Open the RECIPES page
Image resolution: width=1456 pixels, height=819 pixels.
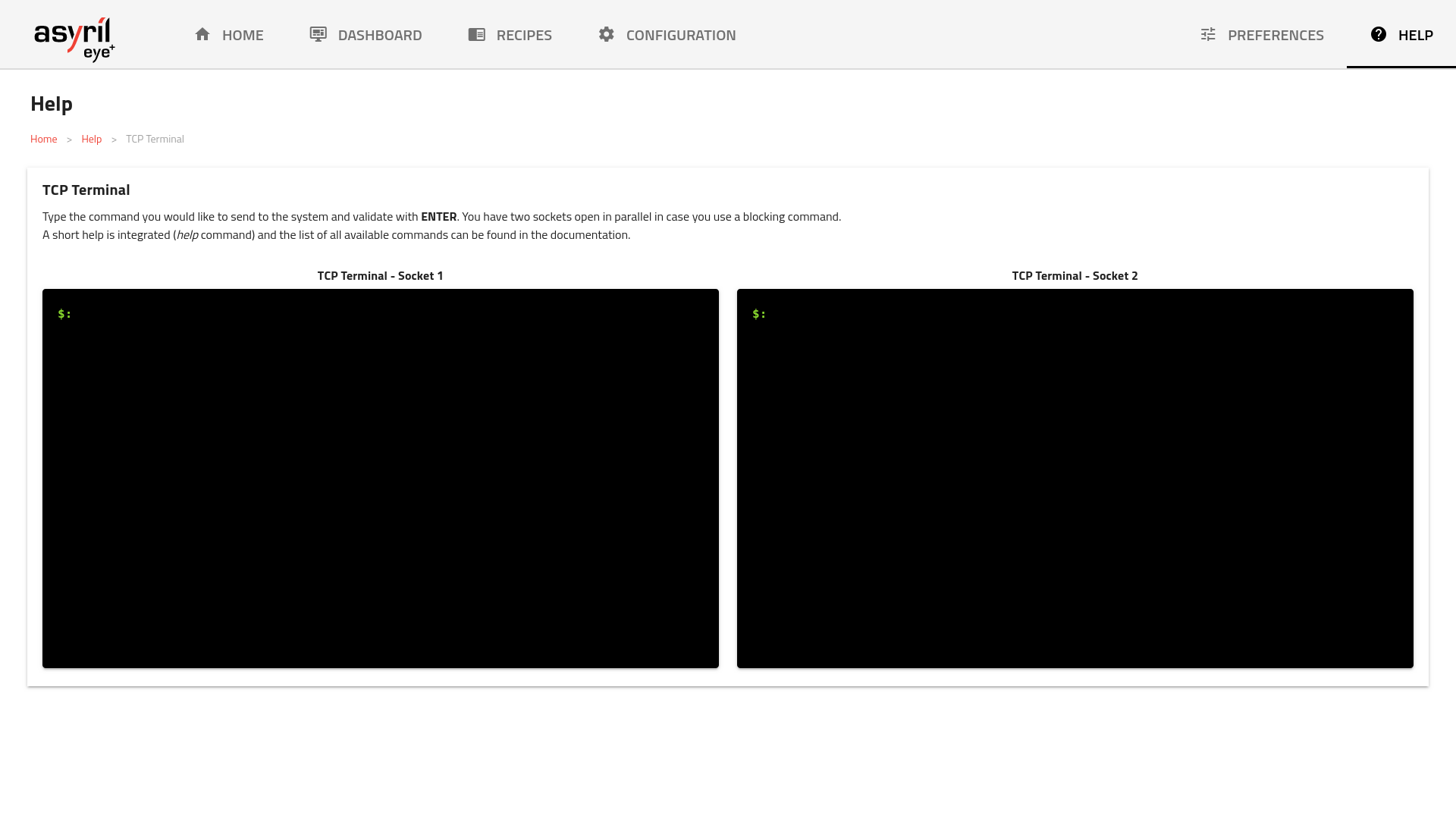524,35
